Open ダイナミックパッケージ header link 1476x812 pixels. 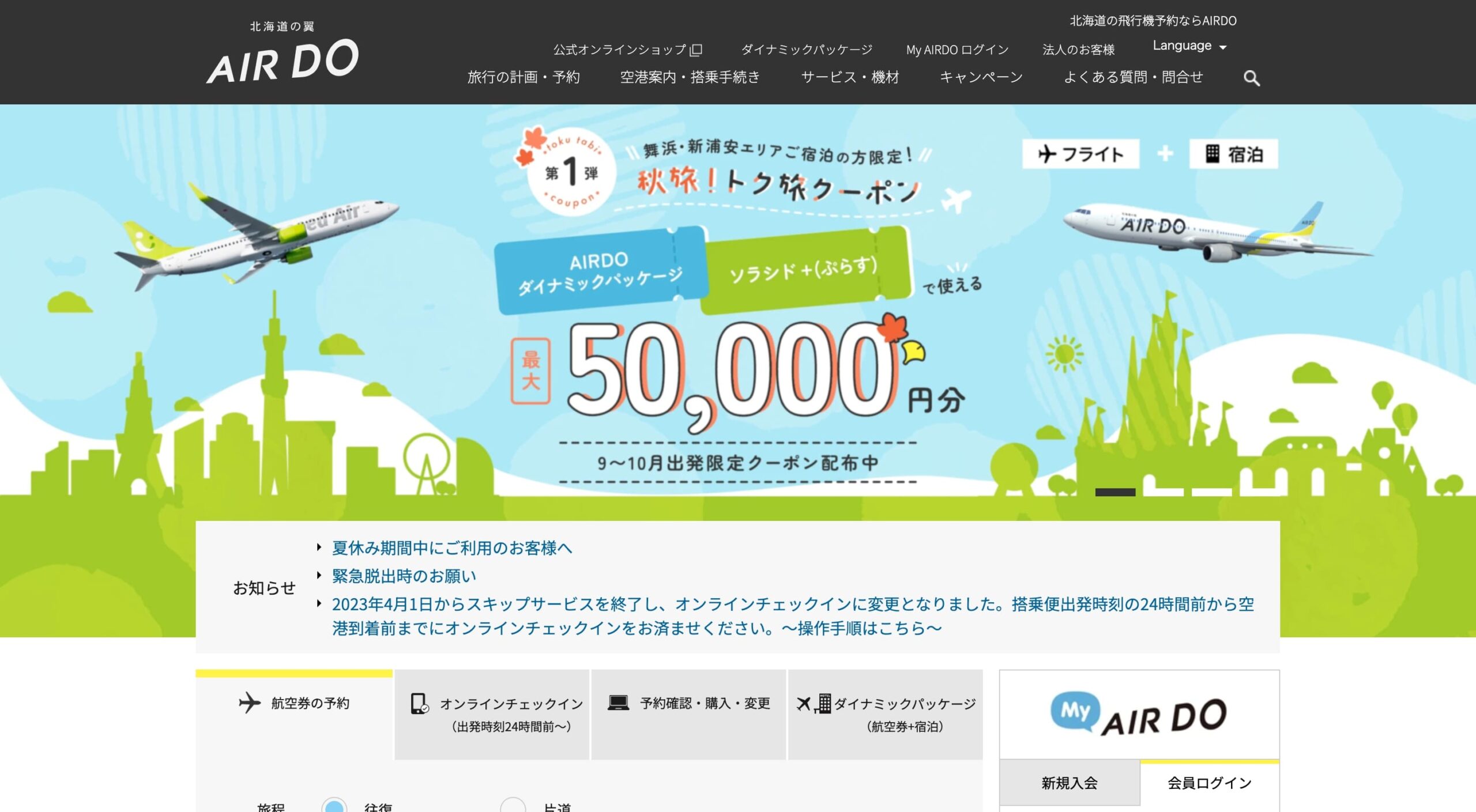[x=807, y=50]
